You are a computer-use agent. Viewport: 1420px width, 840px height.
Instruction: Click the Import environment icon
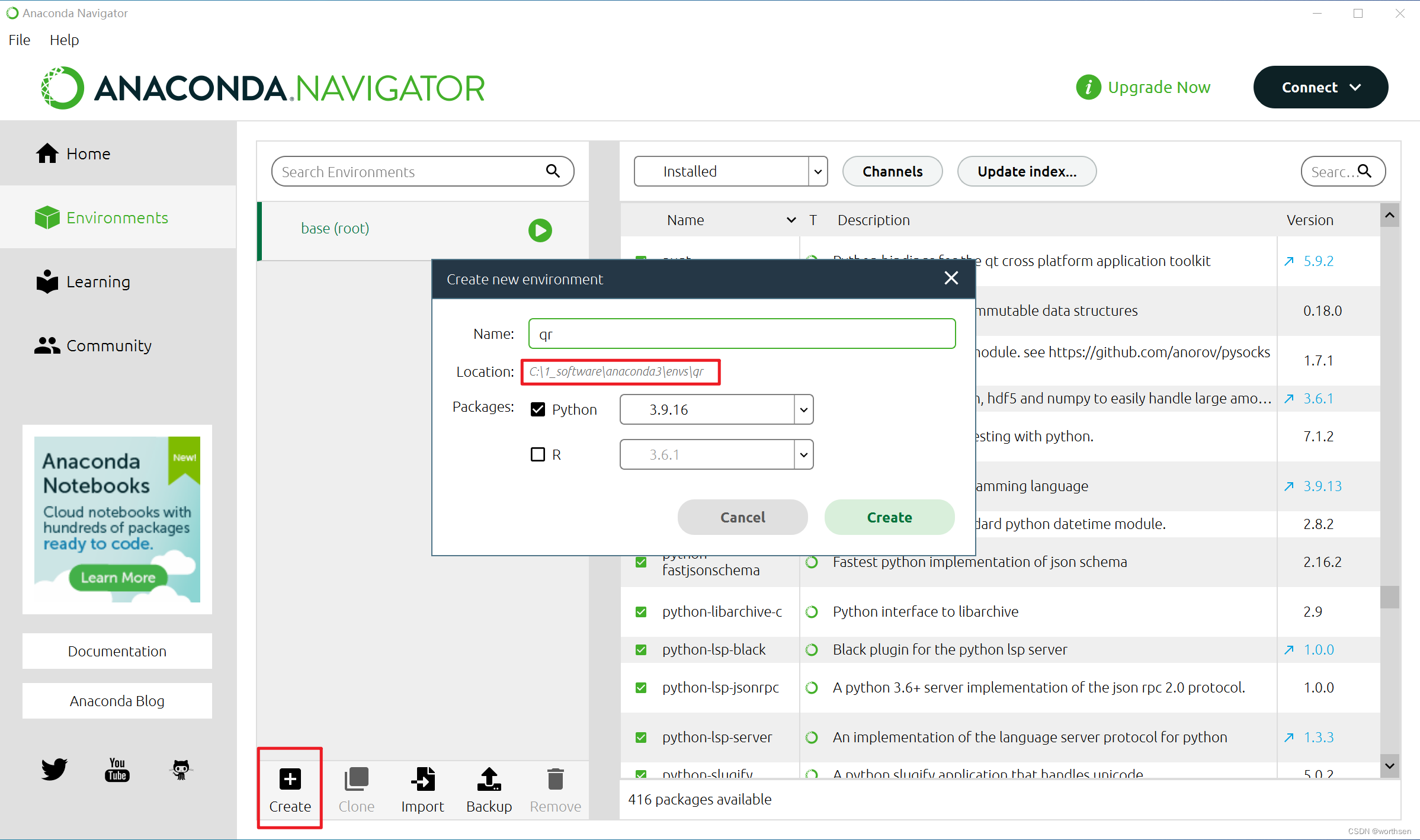click(422, 779)
